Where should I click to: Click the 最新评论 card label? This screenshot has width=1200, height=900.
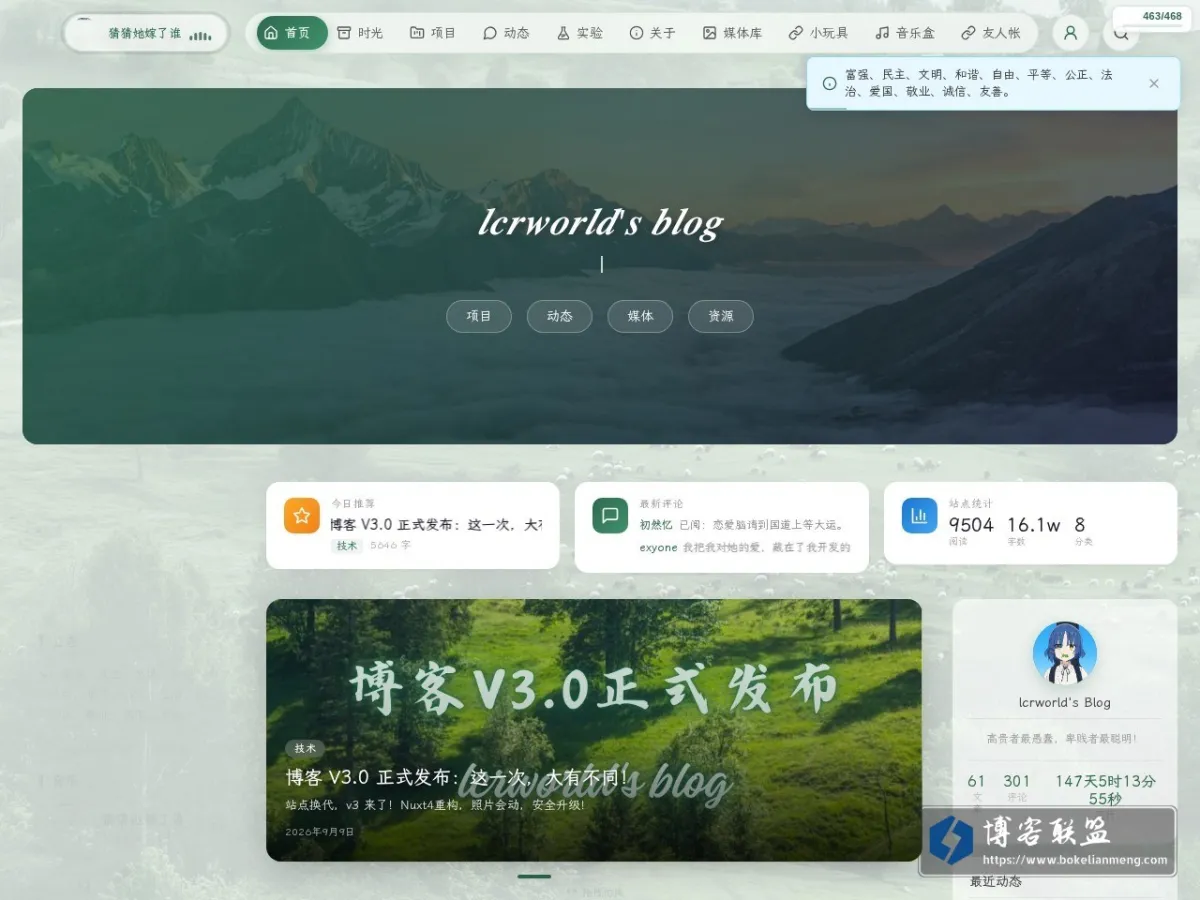point(661,503)
